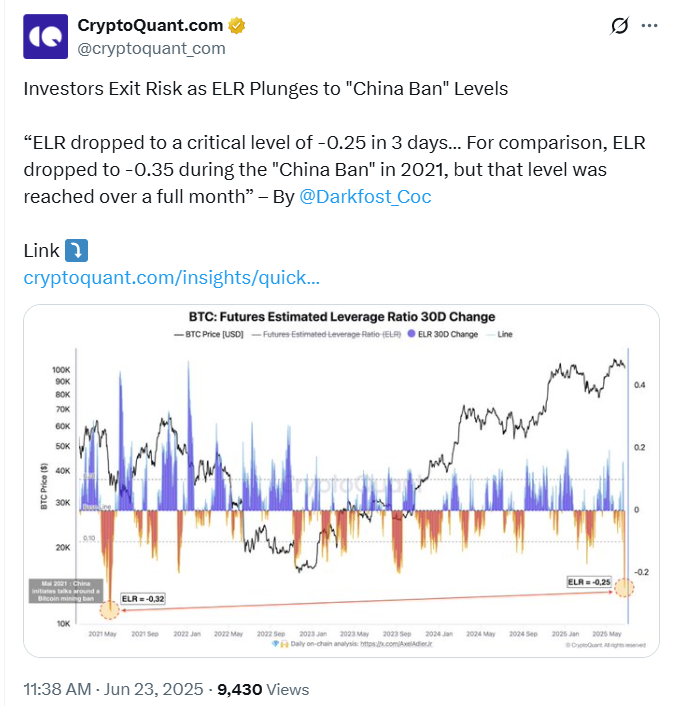Click the blue arrow emoji beside Link
Viewport: 676px width, 706px height.
click(76, 251)
